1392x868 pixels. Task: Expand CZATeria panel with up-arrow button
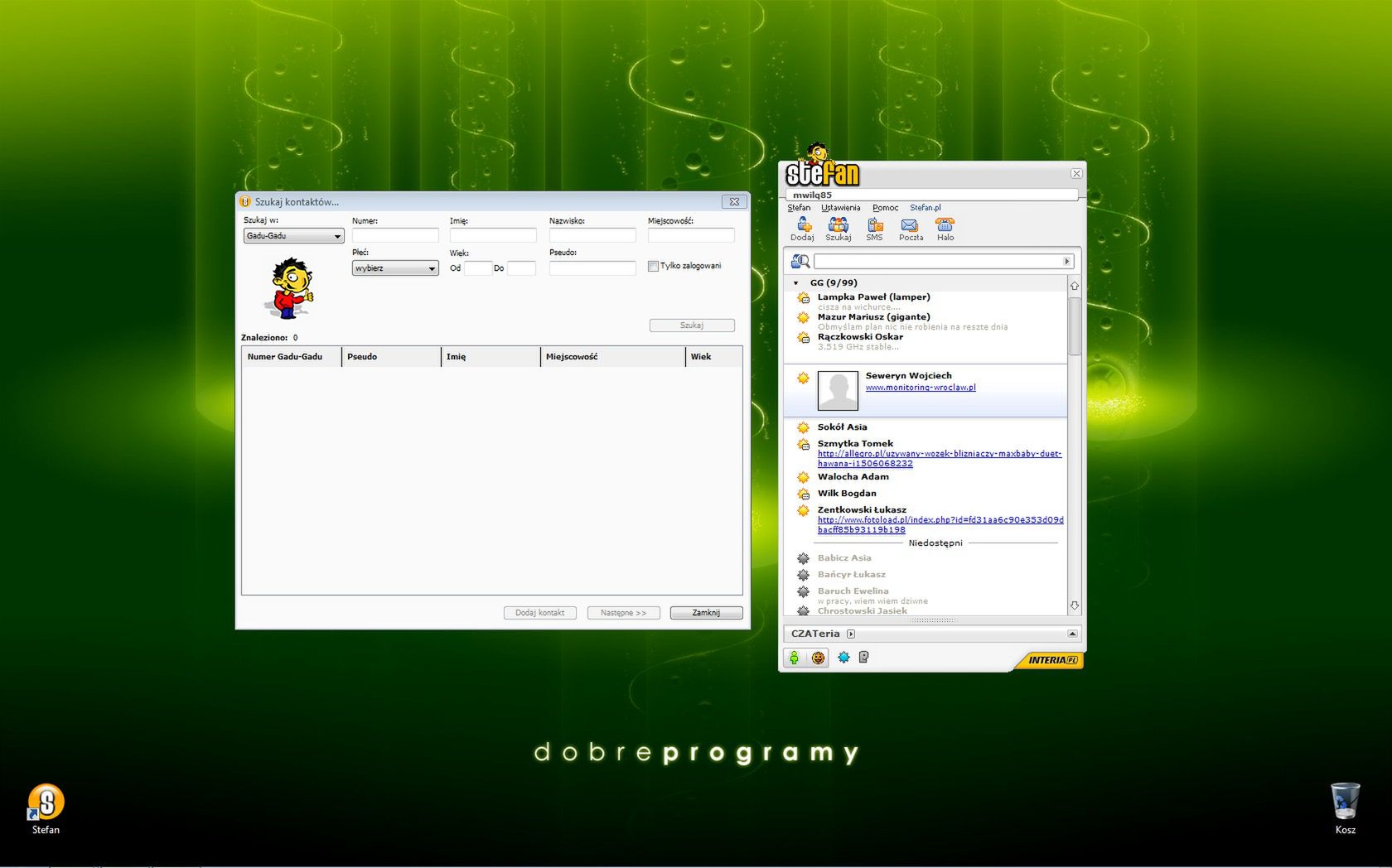pos(1073,634)
